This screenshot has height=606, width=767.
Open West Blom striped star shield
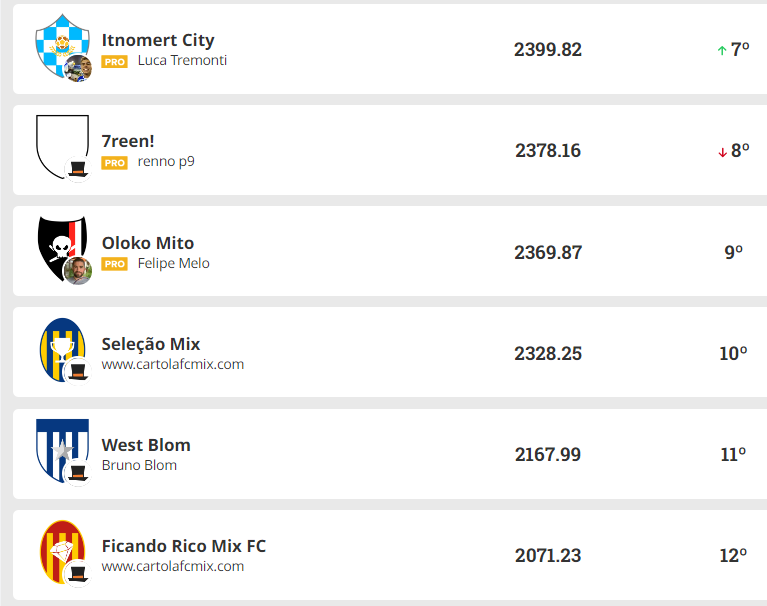point(62,450)
